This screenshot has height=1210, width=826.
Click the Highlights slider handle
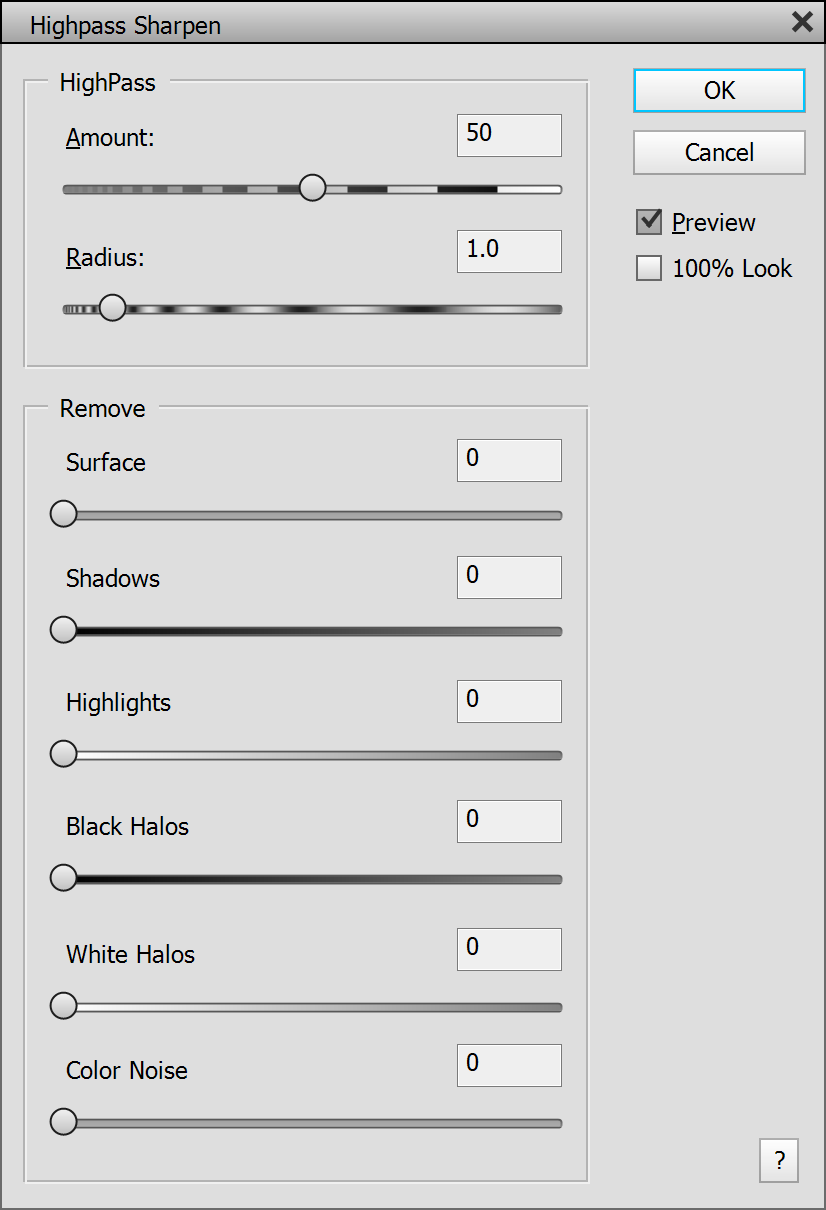coord(64,754)
